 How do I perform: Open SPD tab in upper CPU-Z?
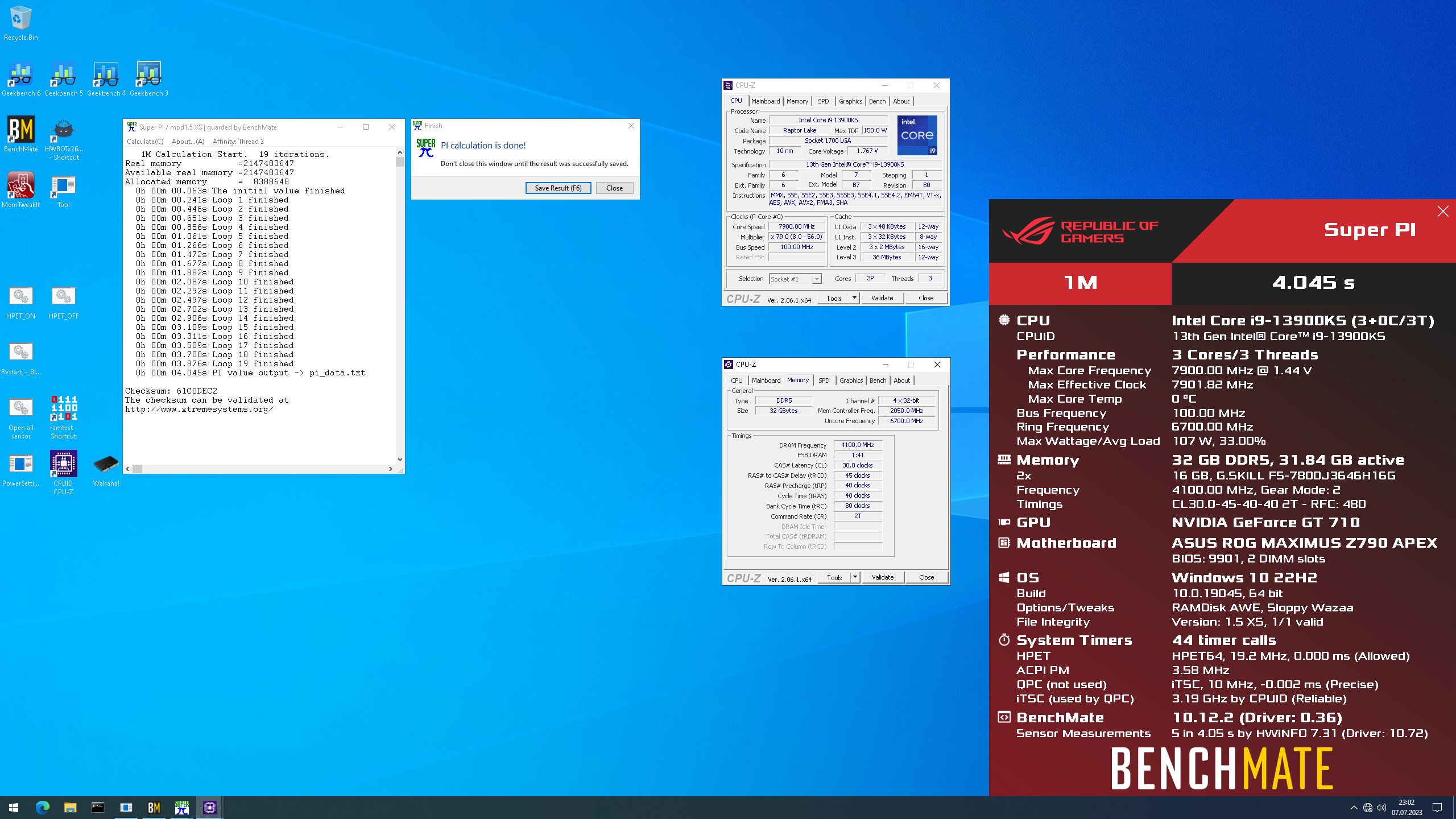coord(823,101)
